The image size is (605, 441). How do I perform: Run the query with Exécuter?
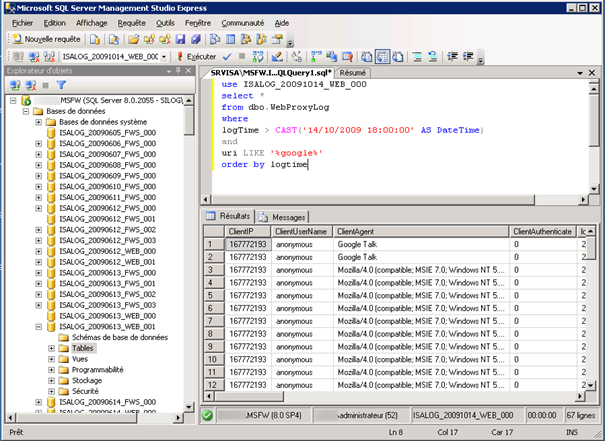click(x=196, y=57)
